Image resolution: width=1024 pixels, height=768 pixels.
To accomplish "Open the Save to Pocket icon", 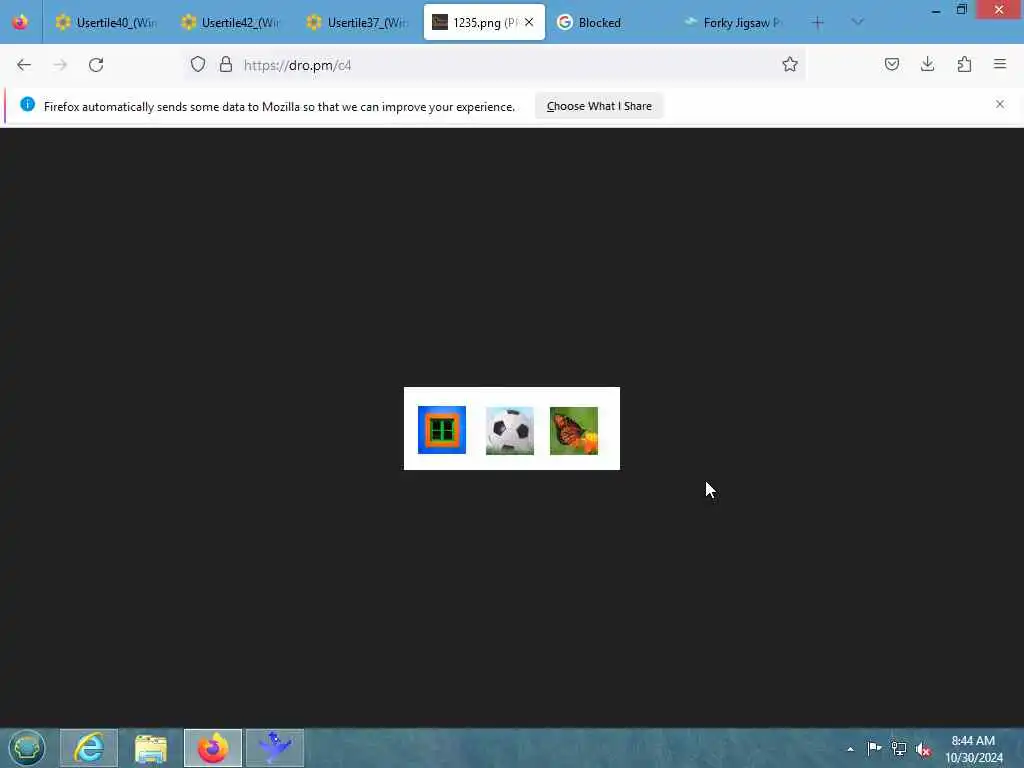I will [x=892, y=64].
